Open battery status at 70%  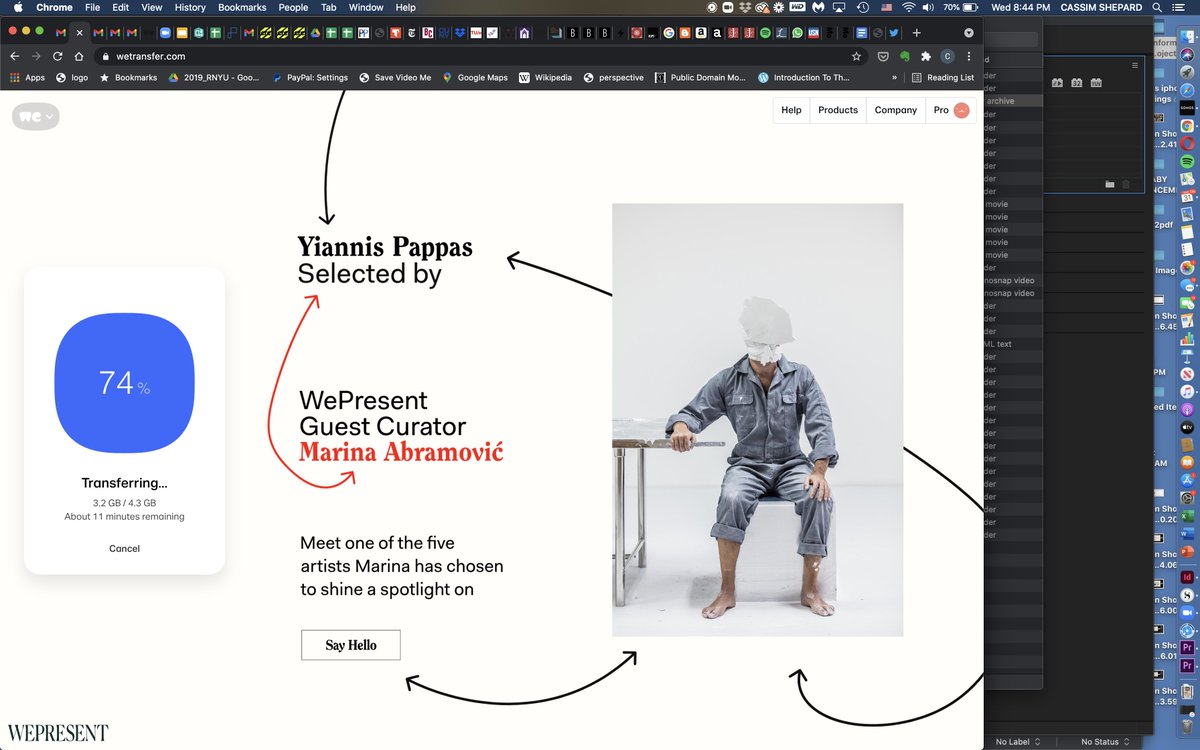tap(960, 7)
